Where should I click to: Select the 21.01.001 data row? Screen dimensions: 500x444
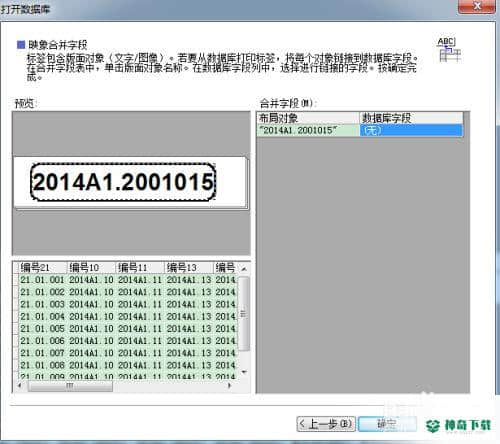click(x=127, y=280)
